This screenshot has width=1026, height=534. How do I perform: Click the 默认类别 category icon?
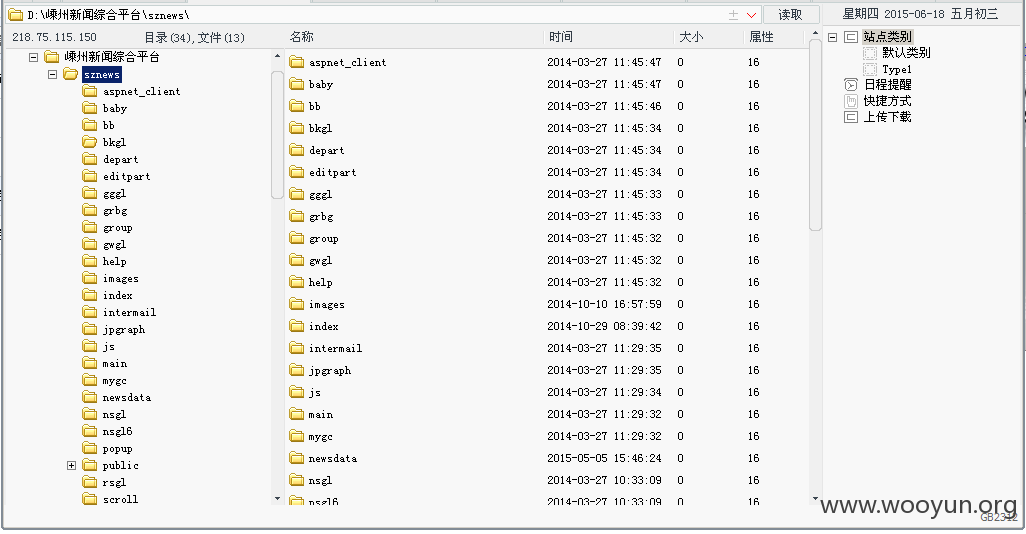coord(870,53)
